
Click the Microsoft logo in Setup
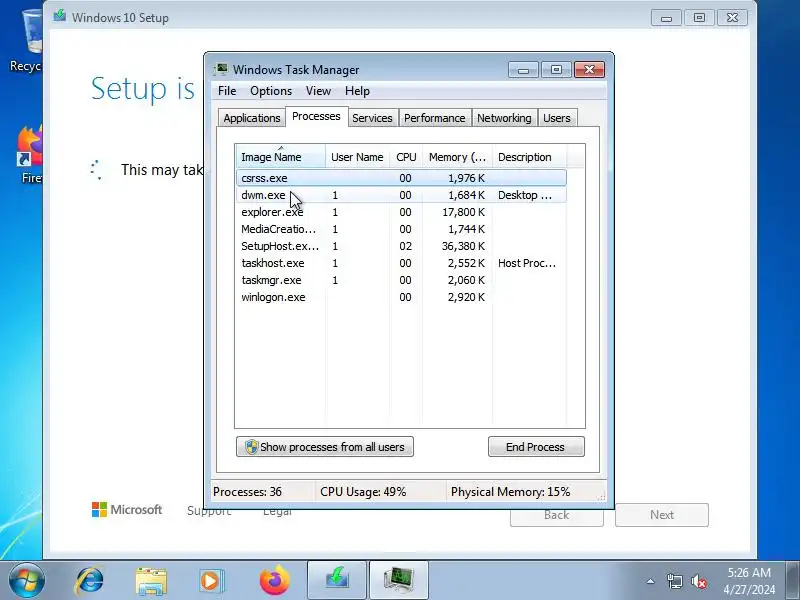coord(127,509)
